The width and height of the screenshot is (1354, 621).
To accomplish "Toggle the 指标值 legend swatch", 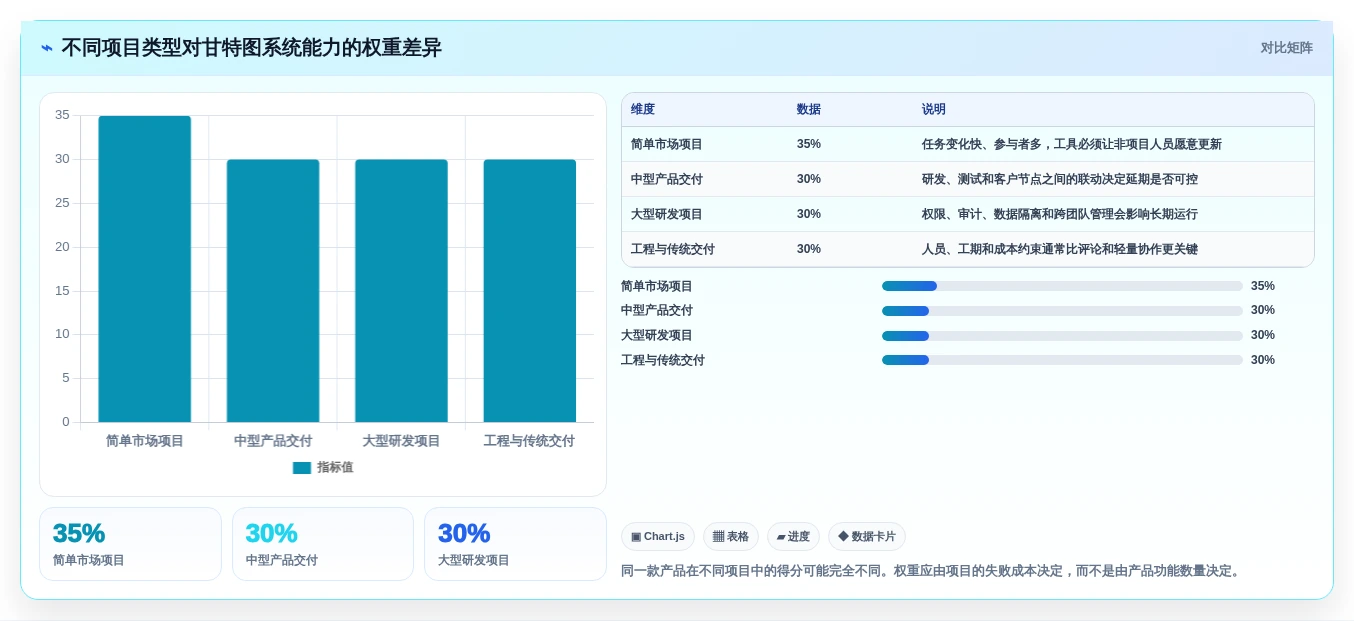I will [x=302, y=468].
